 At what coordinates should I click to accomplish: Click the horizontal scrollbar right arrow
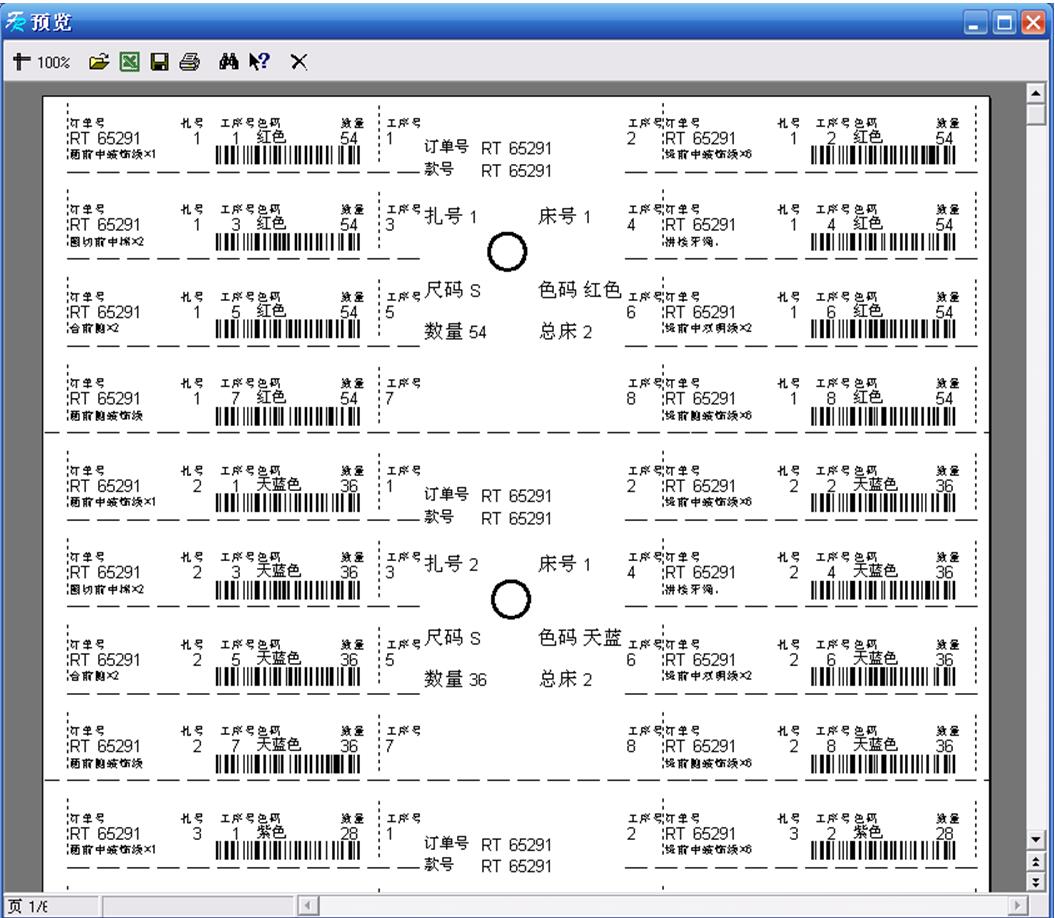[x=1018, y=906]
